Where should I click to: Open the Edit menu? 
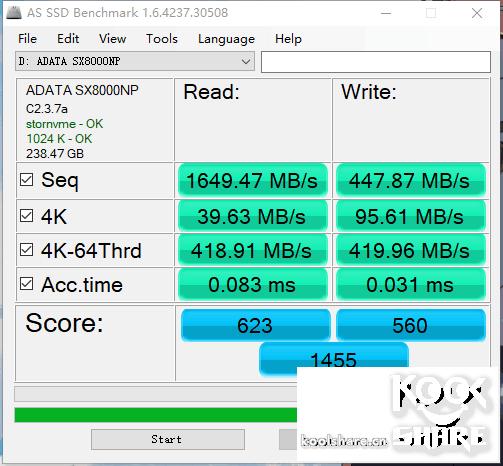coord(68,39)
